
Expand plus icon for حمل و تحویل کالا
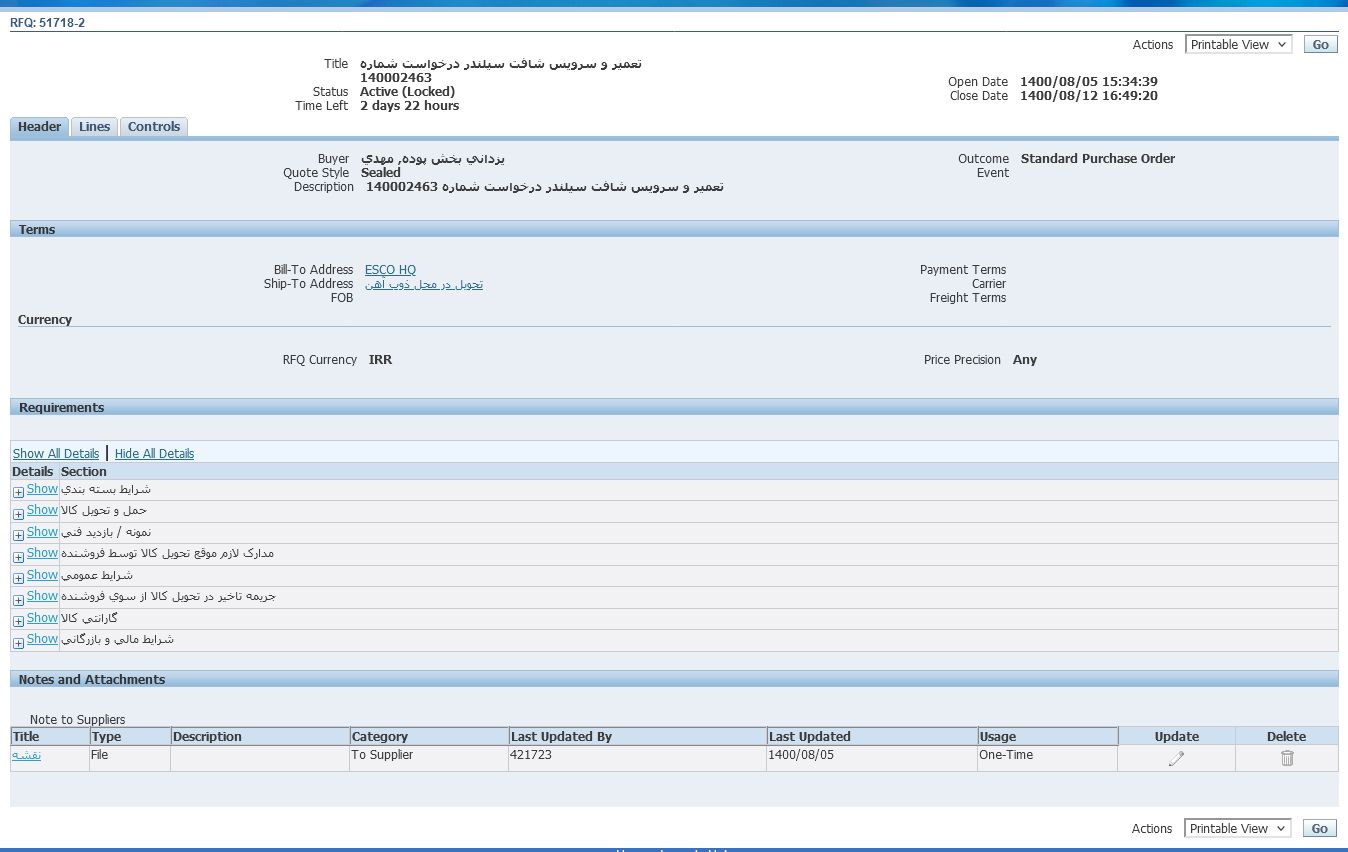click(x=18, y=513)
